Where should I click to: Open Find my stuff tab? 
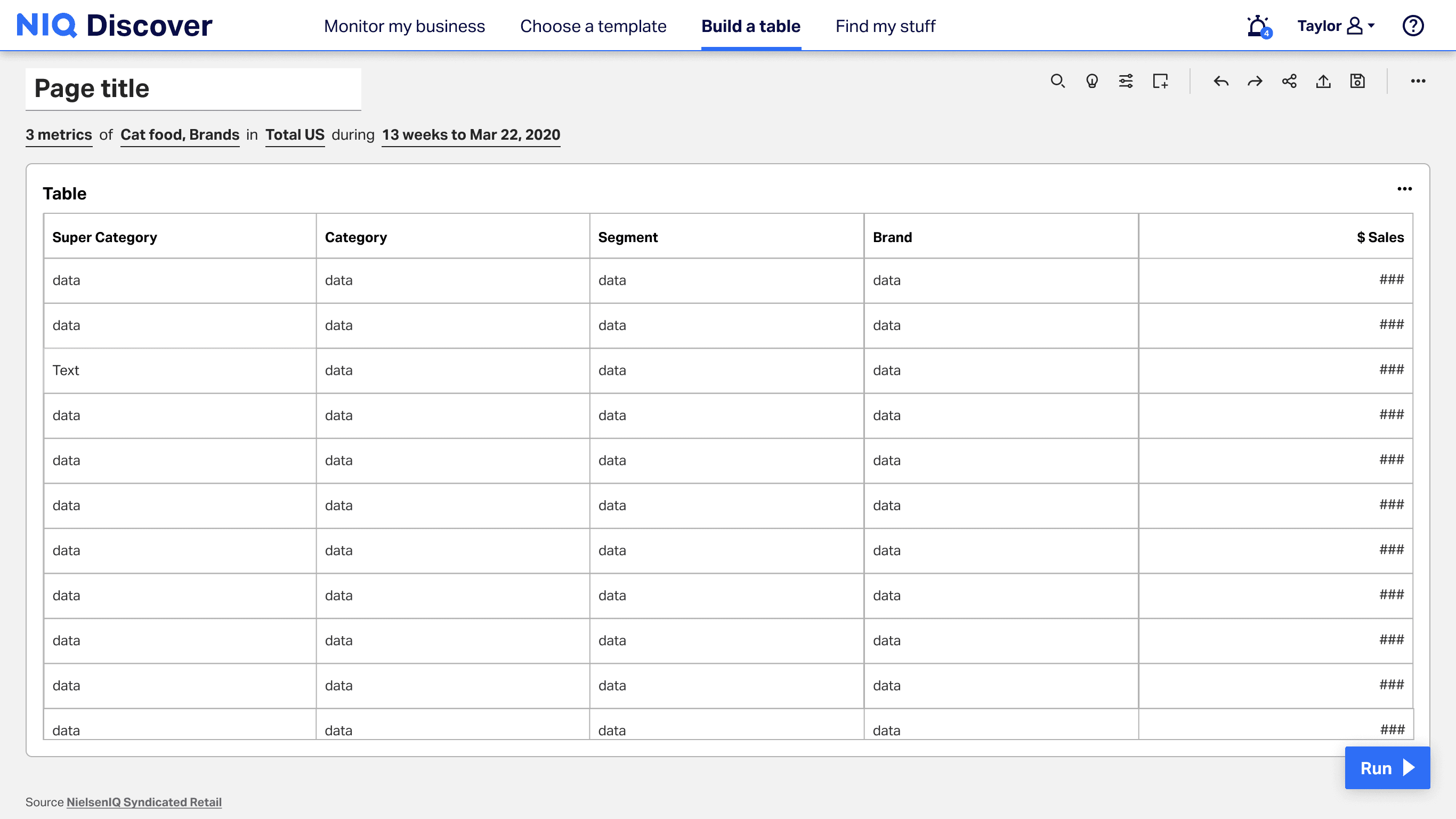885,26
